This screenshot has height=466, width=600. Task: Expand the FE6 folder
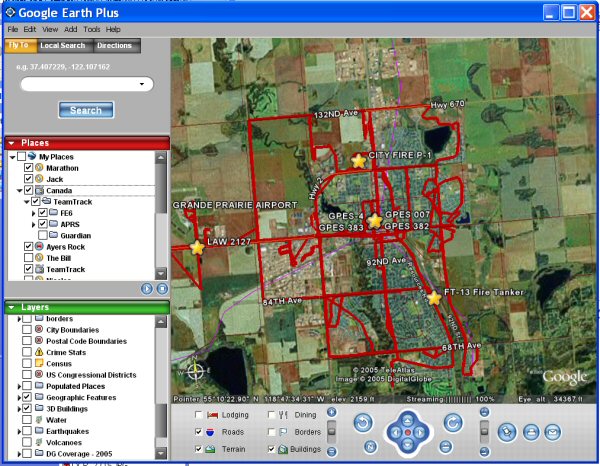click(34, 213)
